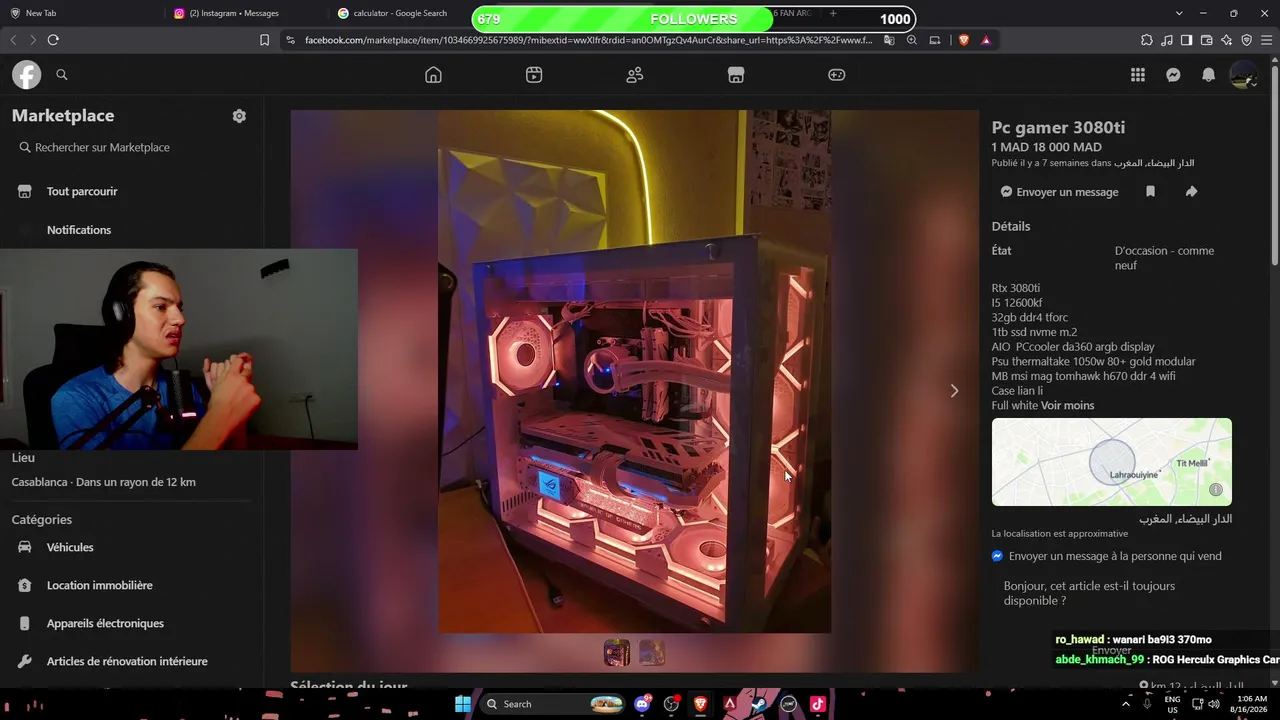The width and height of the screenshot is (1280, 720).
Task: Open the Gaming controller icon
Action: point(837,75)
